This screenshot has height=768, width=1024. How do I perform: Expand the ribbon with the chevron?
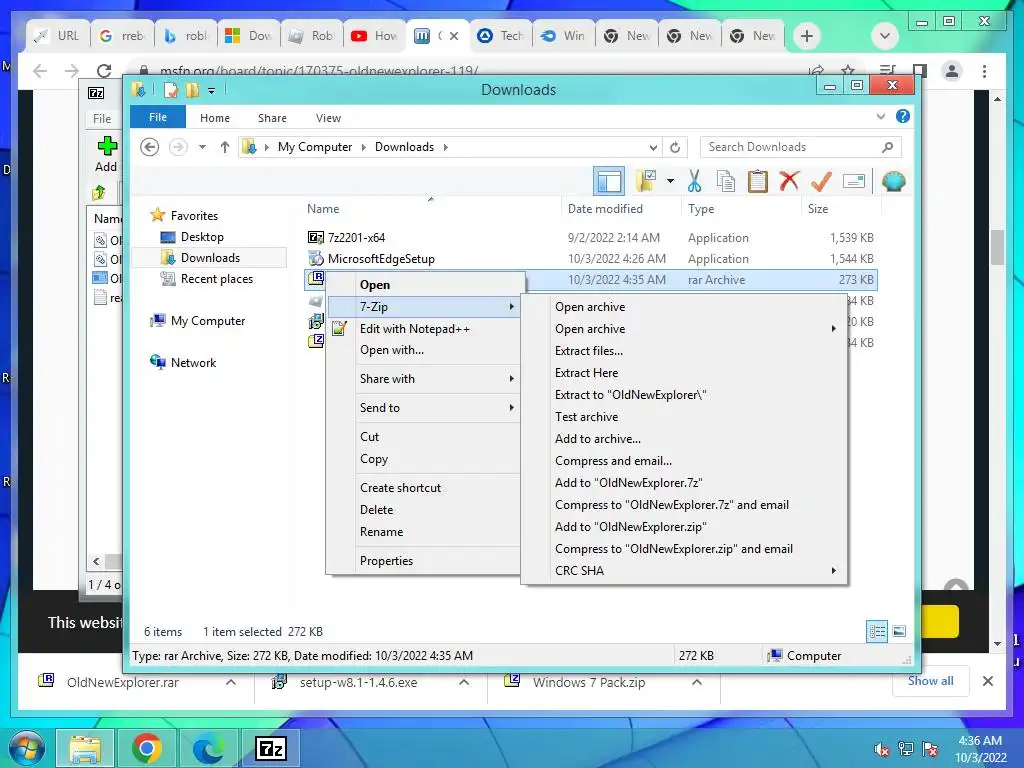pos(881,116)
